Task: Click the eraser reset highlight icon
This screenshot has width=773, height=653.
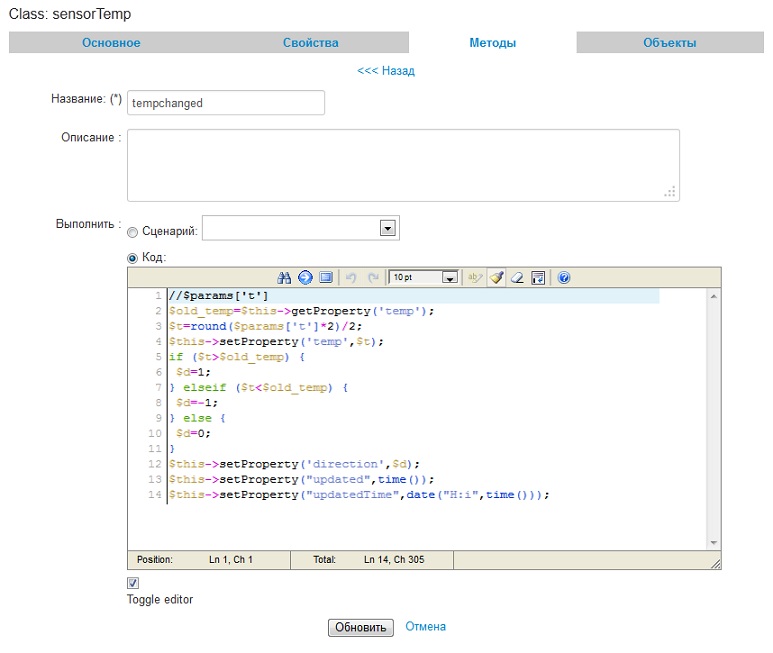Action: [x=517, y=277]
